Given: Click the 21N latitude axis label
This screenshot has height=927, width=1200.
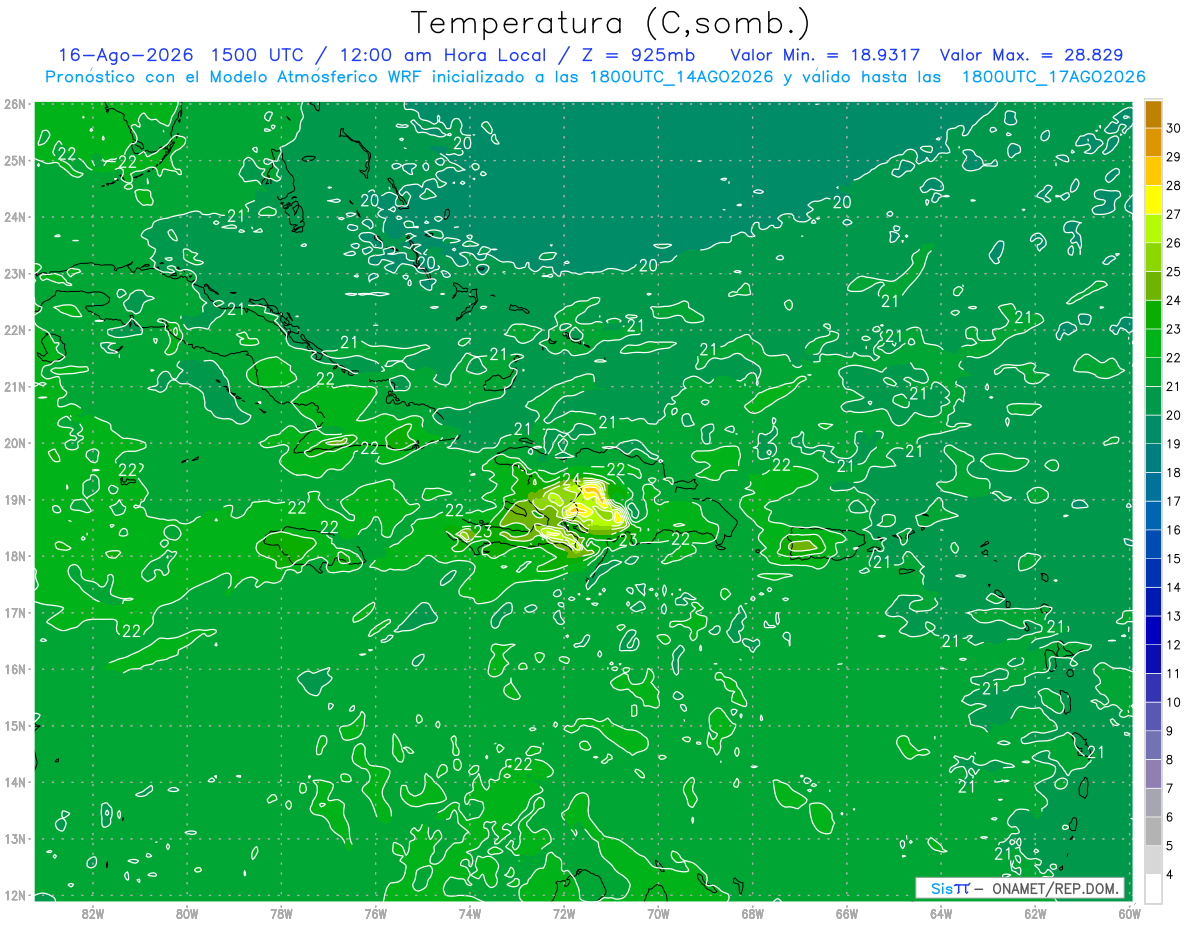Looking at the screenshot, I should 15,387.
